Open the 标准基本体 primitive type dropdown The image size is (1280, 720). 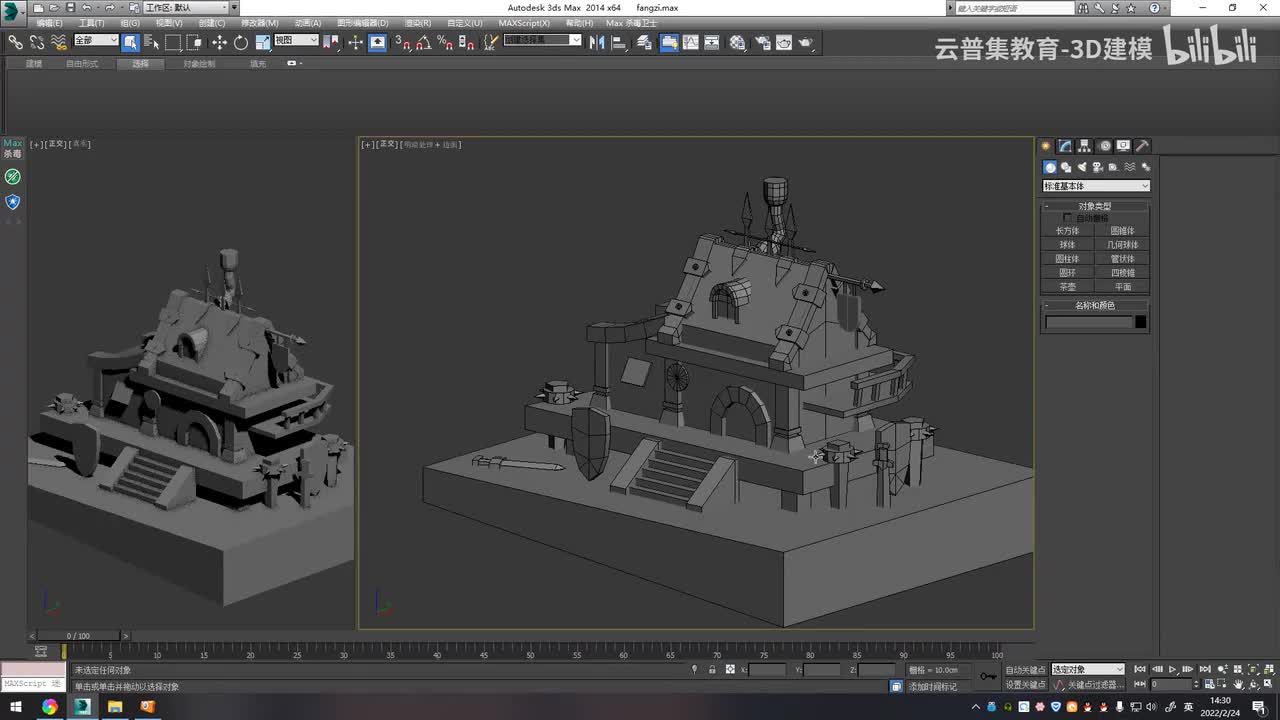tap(1096, 186)
